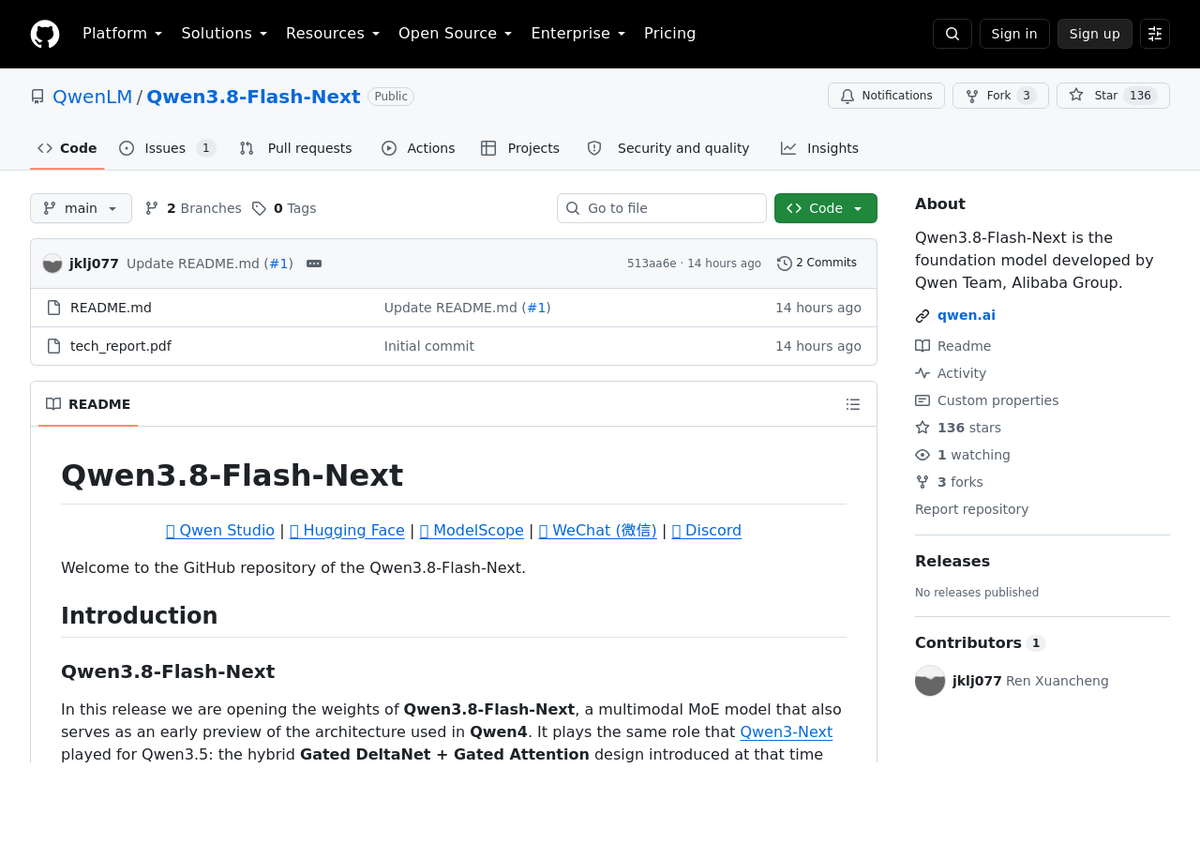Click the README outline list icon
The image size is (1200, 844).
coord(853,404)
